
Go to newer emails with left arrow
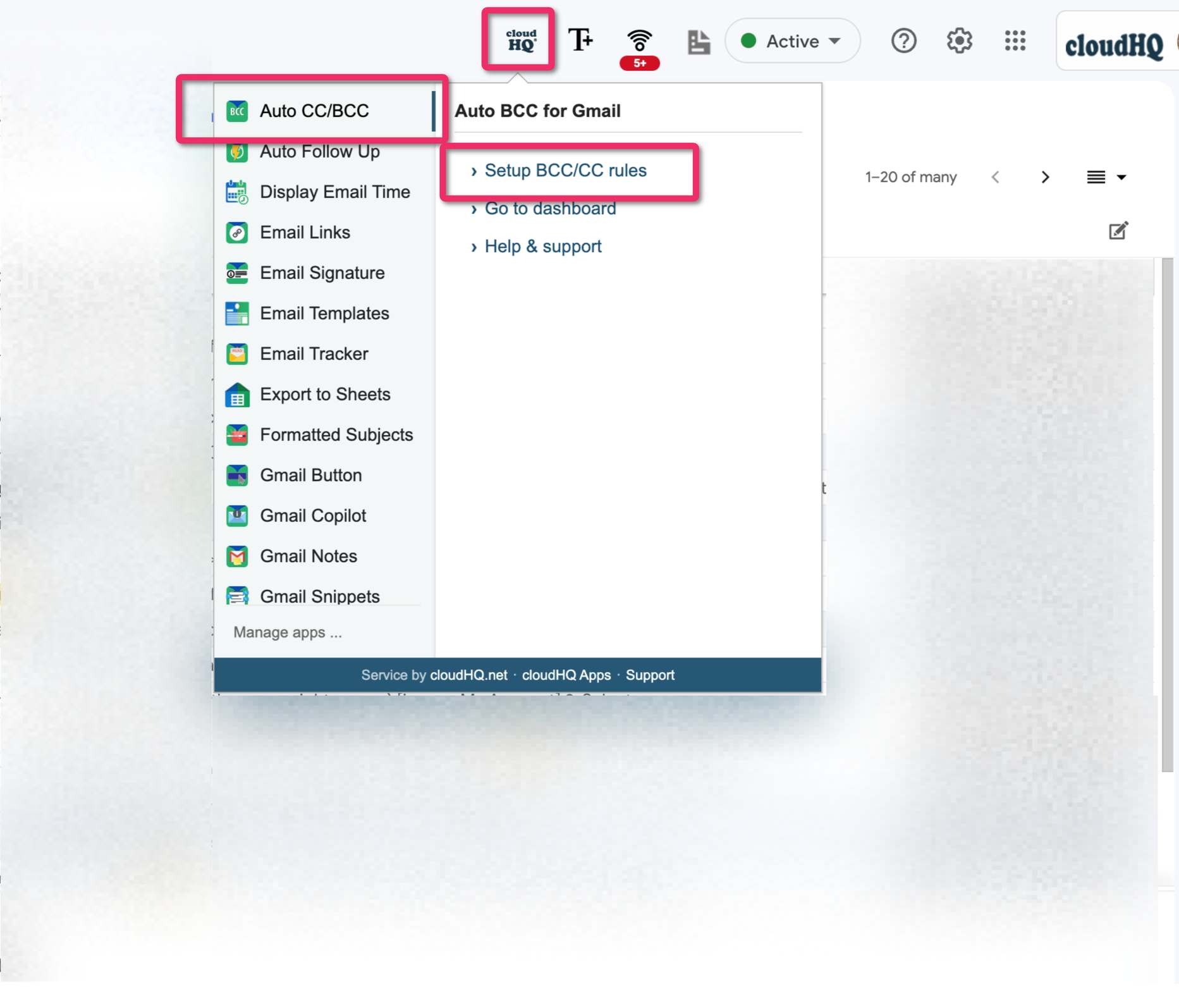point(995,177)
